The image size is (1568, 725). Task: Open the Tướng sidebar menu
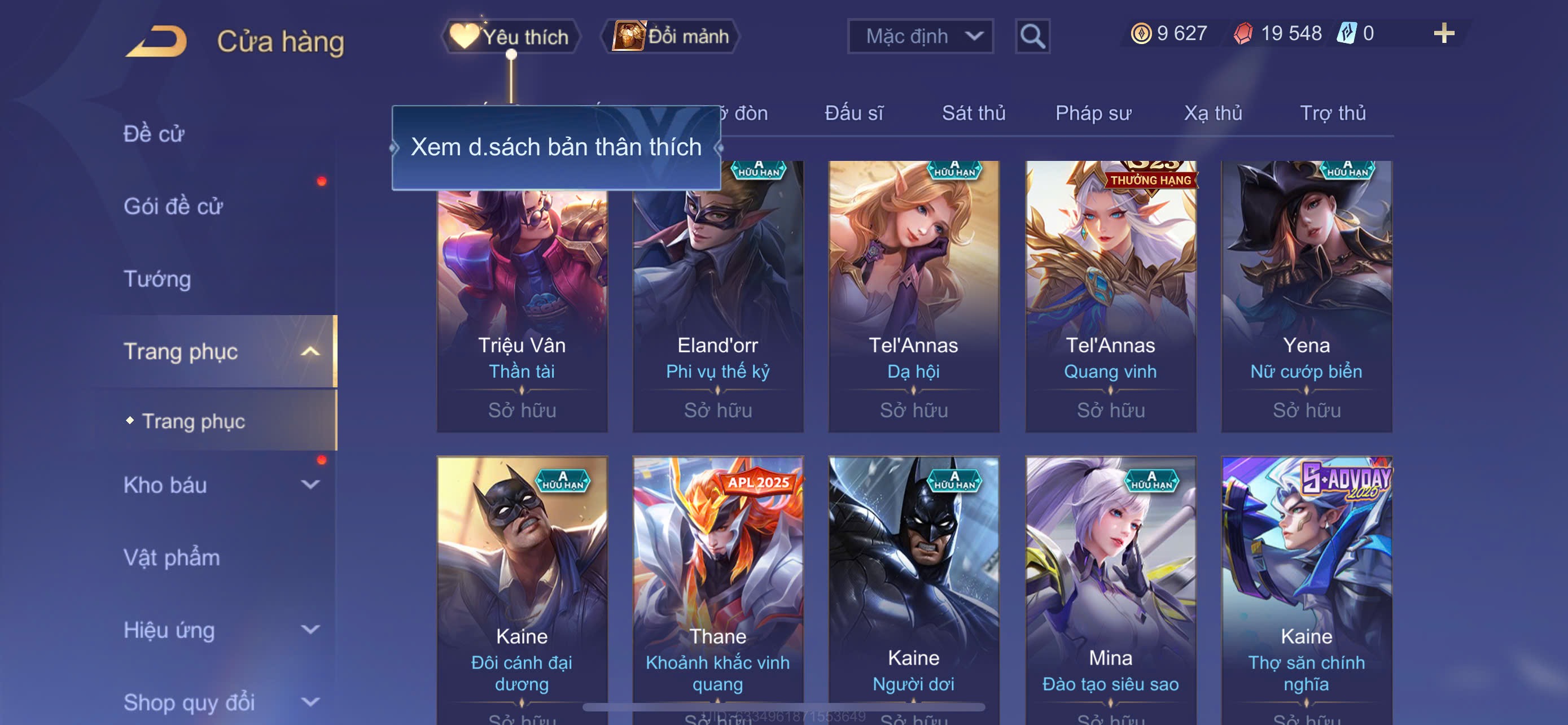point(157,279)
